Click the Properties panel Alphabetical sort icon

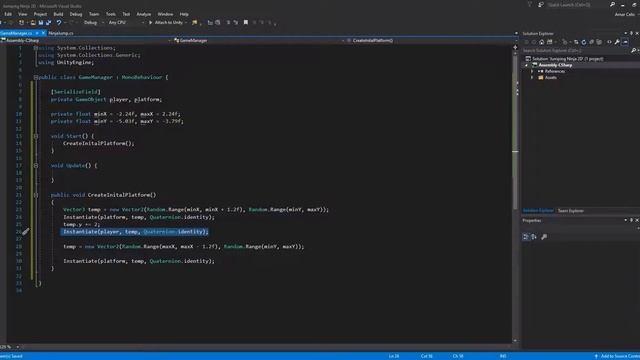click(x=534, y=237)
